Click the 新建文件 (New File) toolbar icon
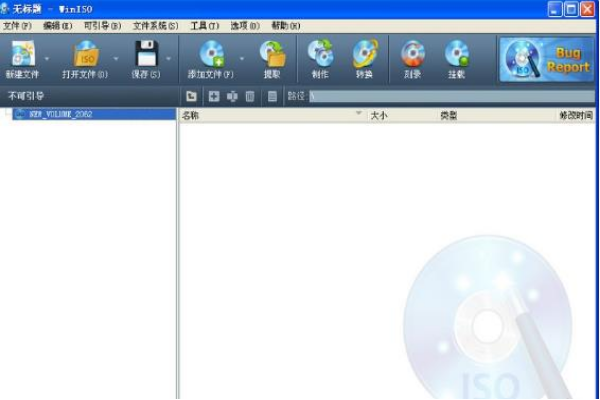Viewport: 600px width, 400px height. (x=23, y=54)
